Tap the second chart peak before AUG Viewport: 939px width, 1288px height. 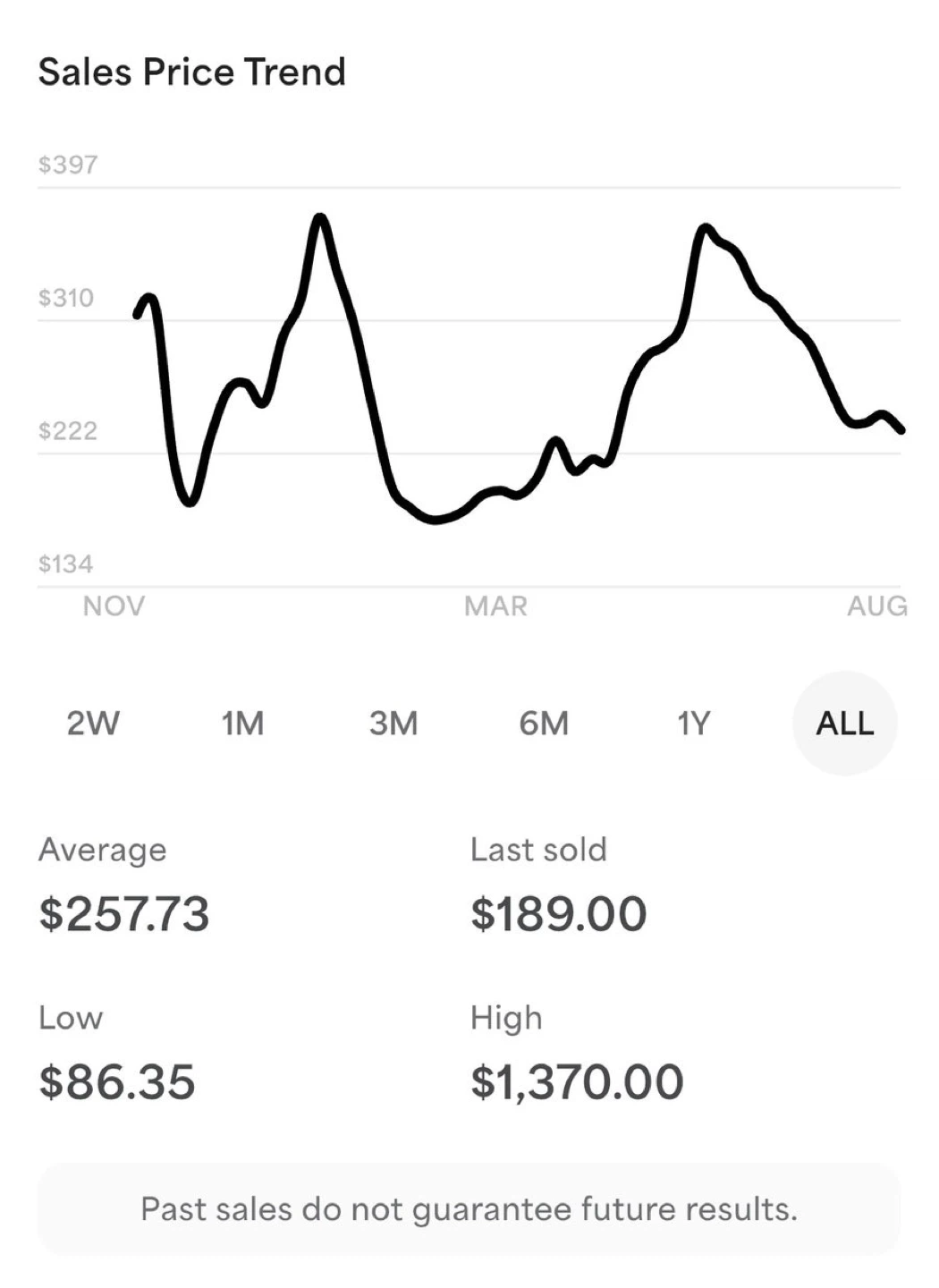[706, 229]
